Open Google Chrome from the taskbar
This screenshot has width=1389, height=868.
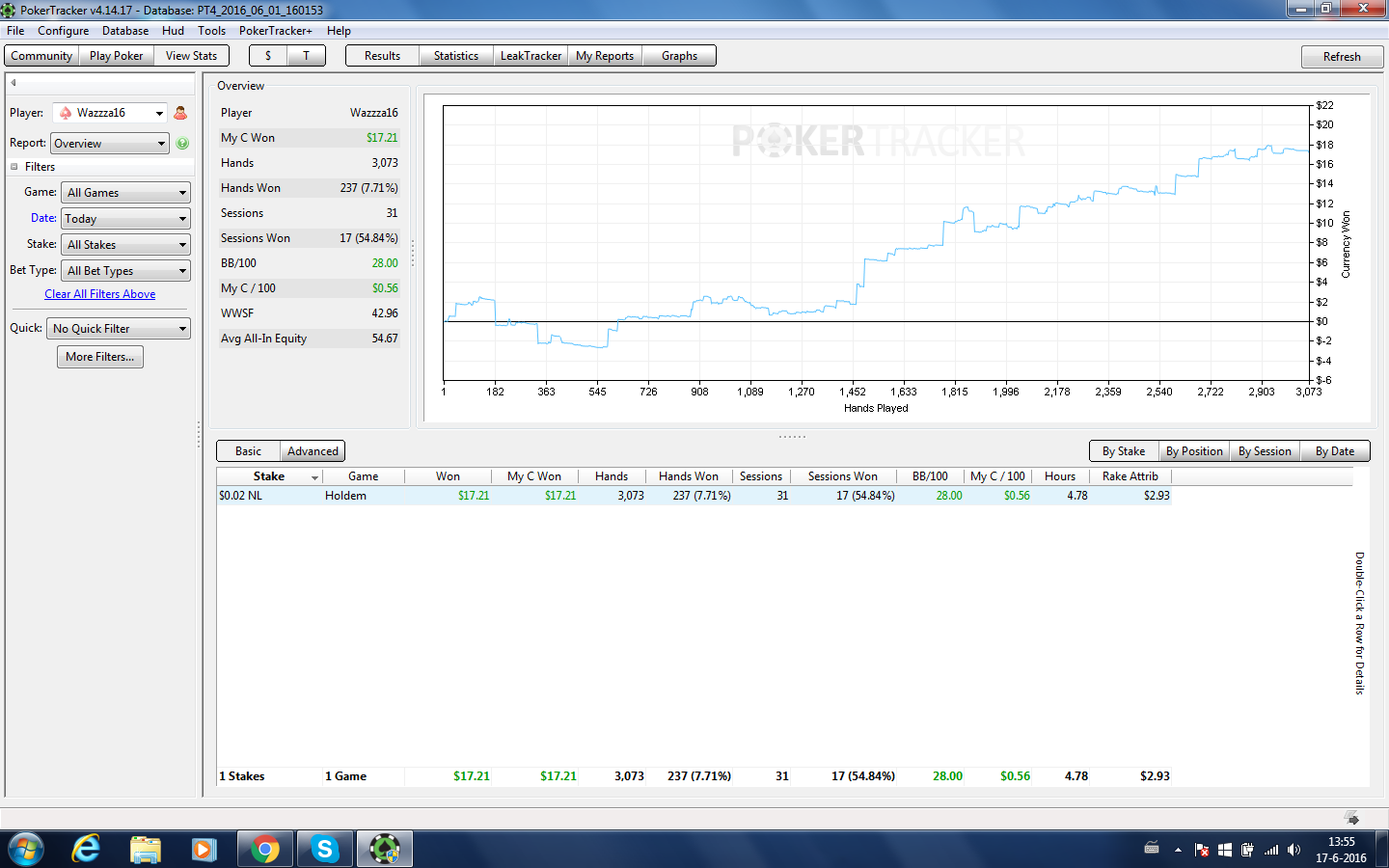pyautogui.click(x=264, y=849)
